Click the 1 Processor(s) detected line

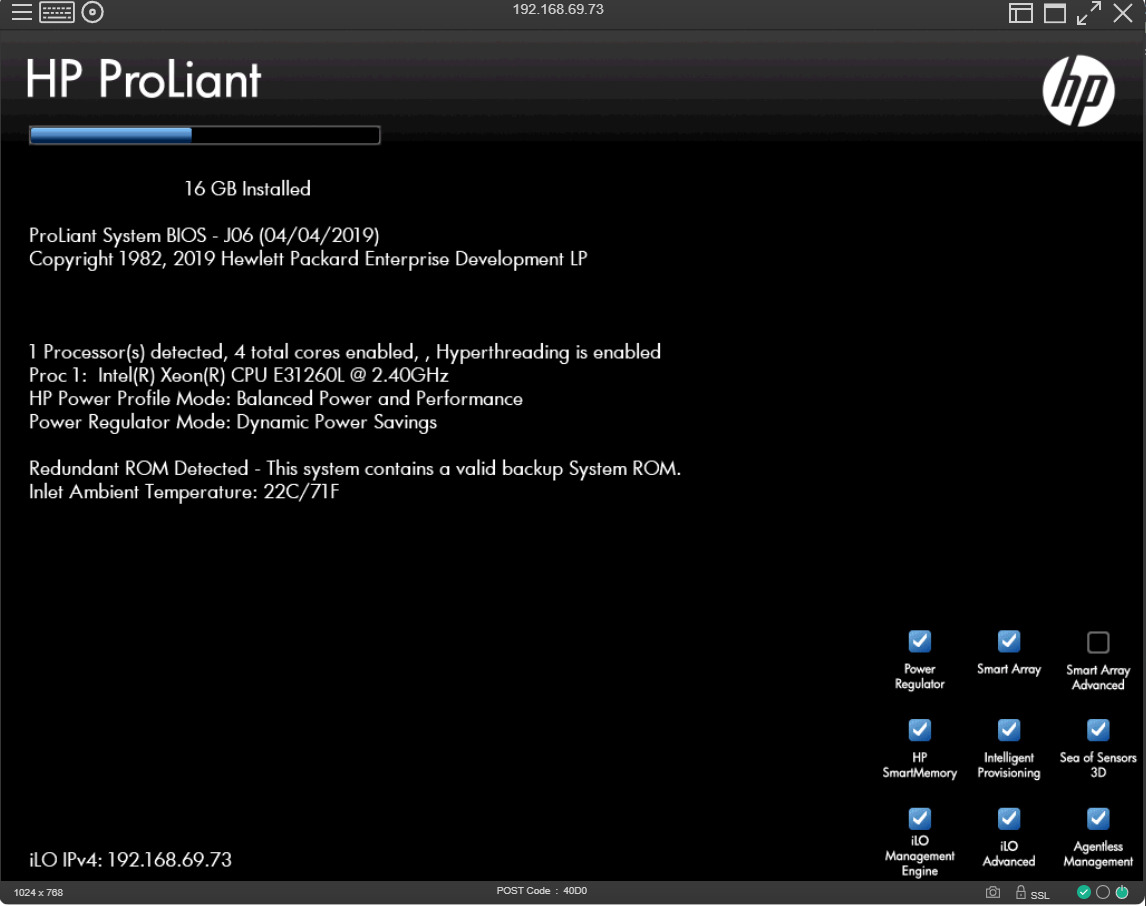pyautogui.click(x=344, y=352)
